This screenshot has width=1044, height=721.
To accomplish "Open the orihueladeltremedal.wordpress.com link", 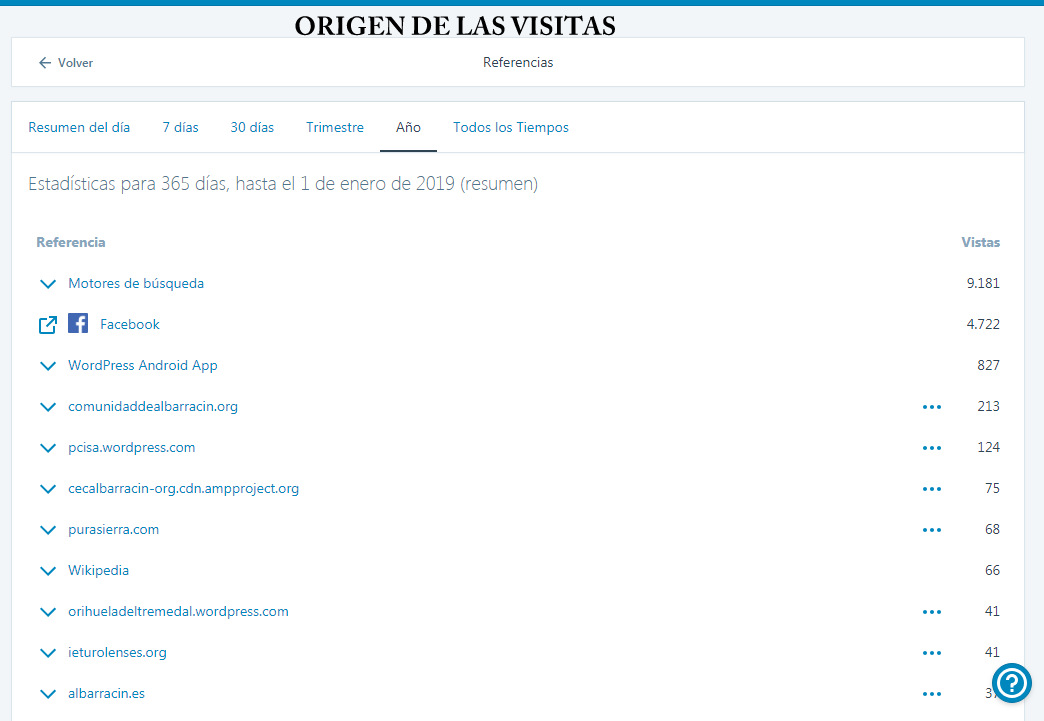I will pyautogui.click(x=178, y=611).
